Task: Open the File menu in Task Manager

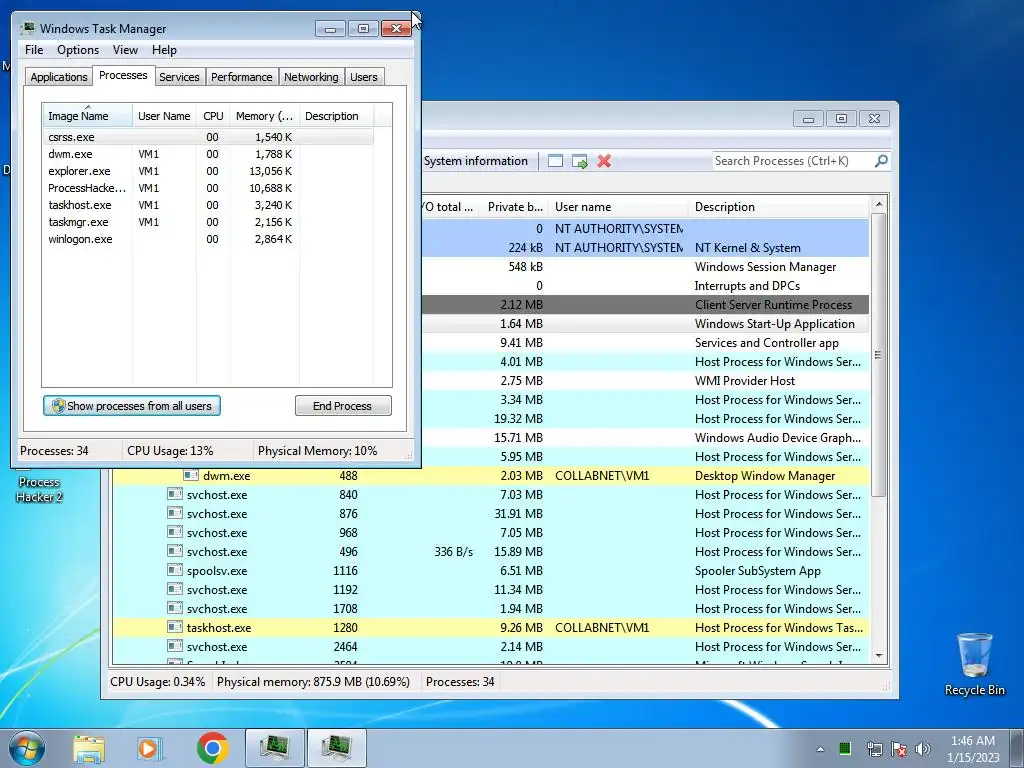Action: [34, 50]
